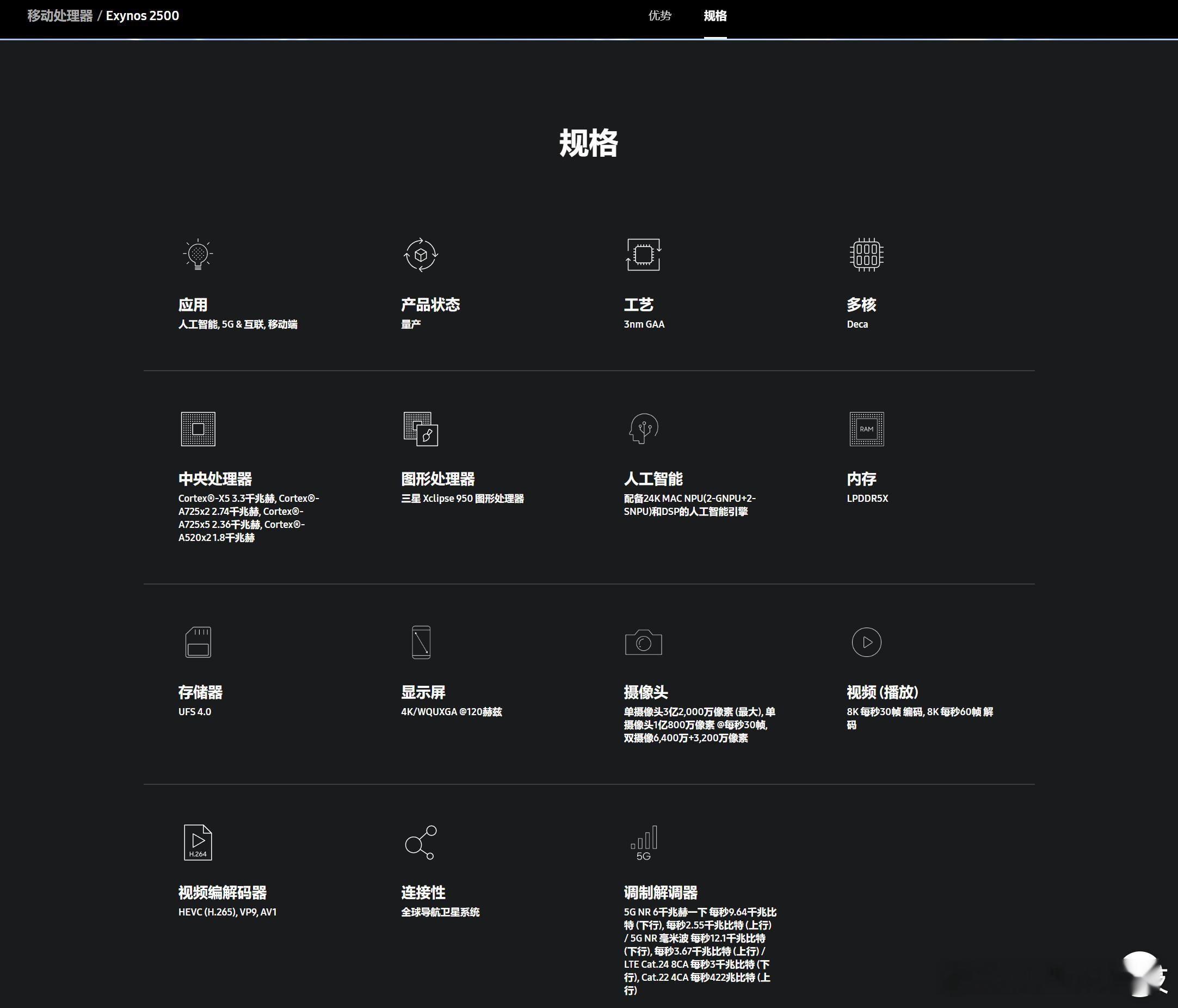The image size is (1178, 1008).
Task: Click the rotating cube icon above 产品状态
Action: point(421,254)
